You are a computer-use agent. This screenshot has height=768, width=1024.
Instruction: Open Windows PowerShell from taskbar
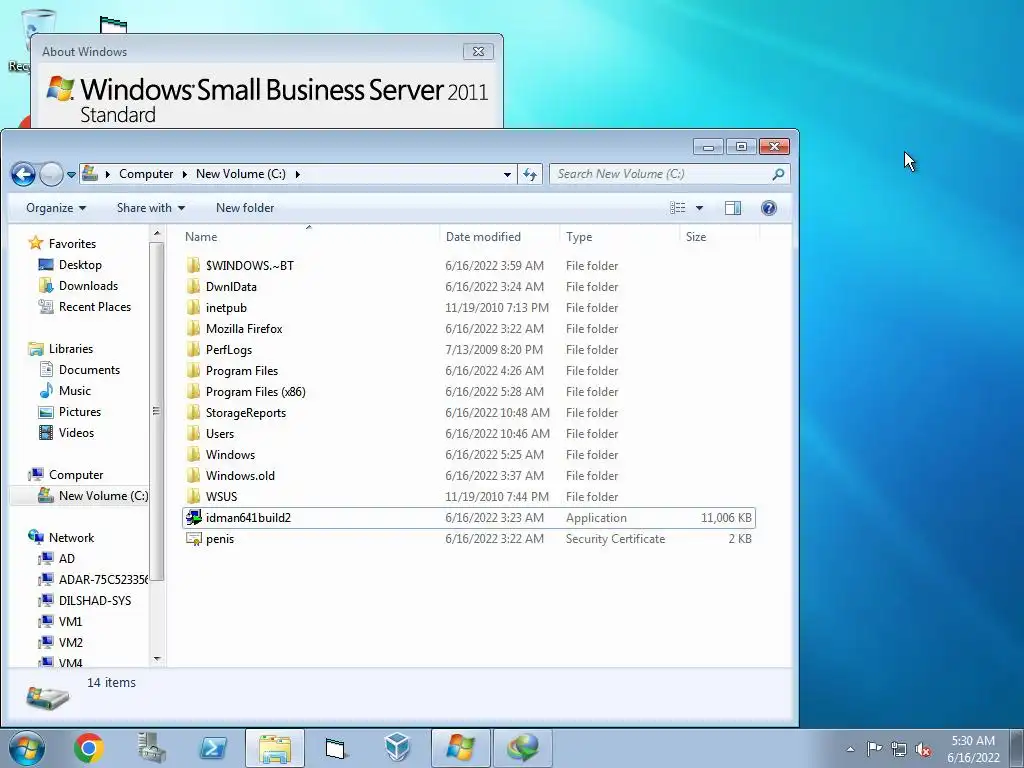pos(213,748)
